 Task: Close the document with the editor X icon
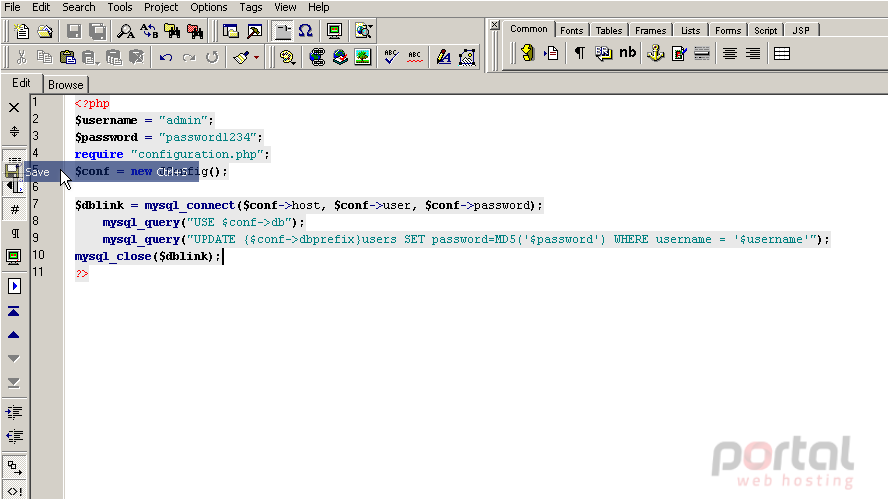(x=14, y=108)
